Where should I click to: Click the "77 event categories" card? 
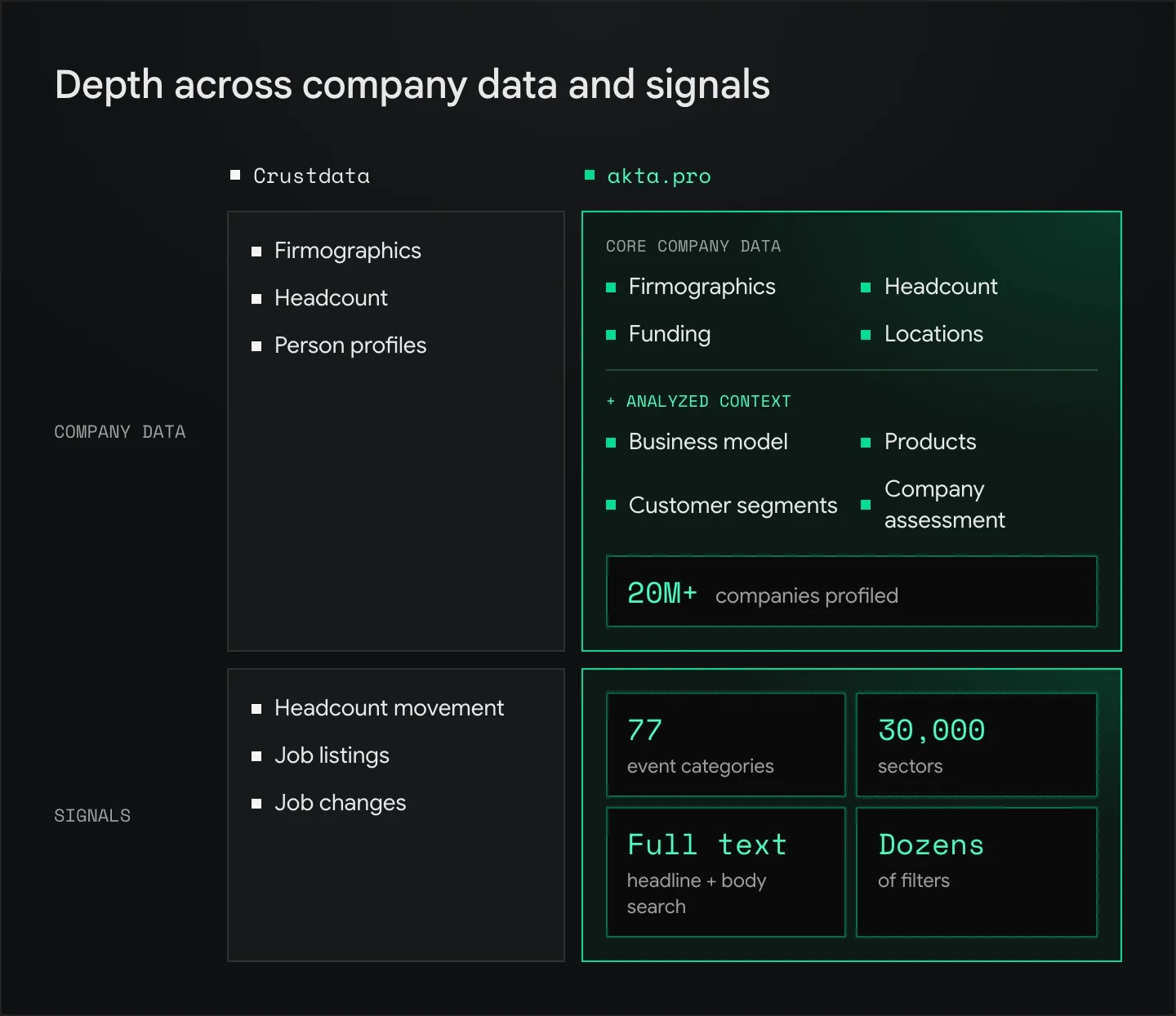click(x=726, y=745)
